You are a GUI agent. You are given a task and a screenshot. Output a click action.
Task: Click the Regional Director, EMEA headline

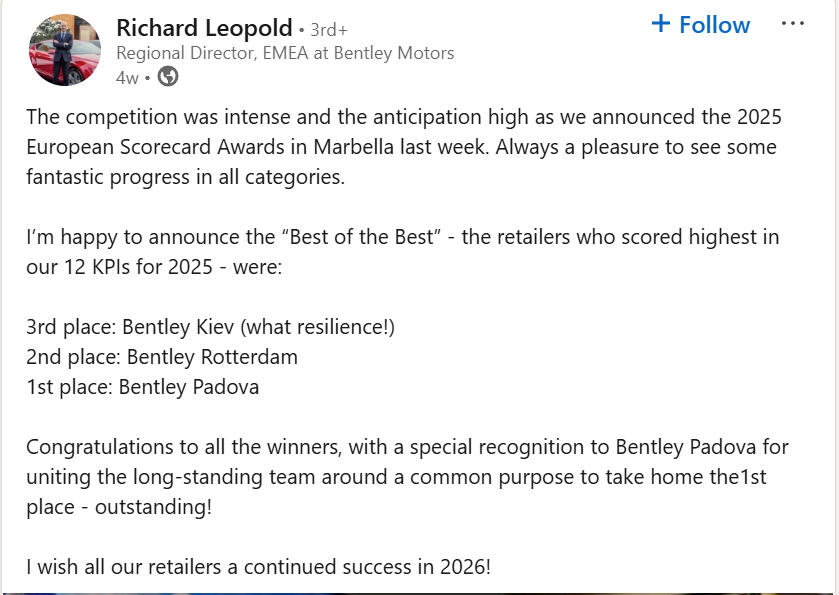(x=285, y=53)
